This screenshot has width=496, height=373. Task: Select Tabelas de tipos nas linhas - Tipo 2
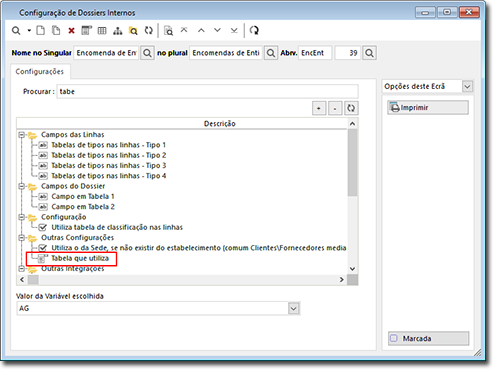(x=109, y=155)
